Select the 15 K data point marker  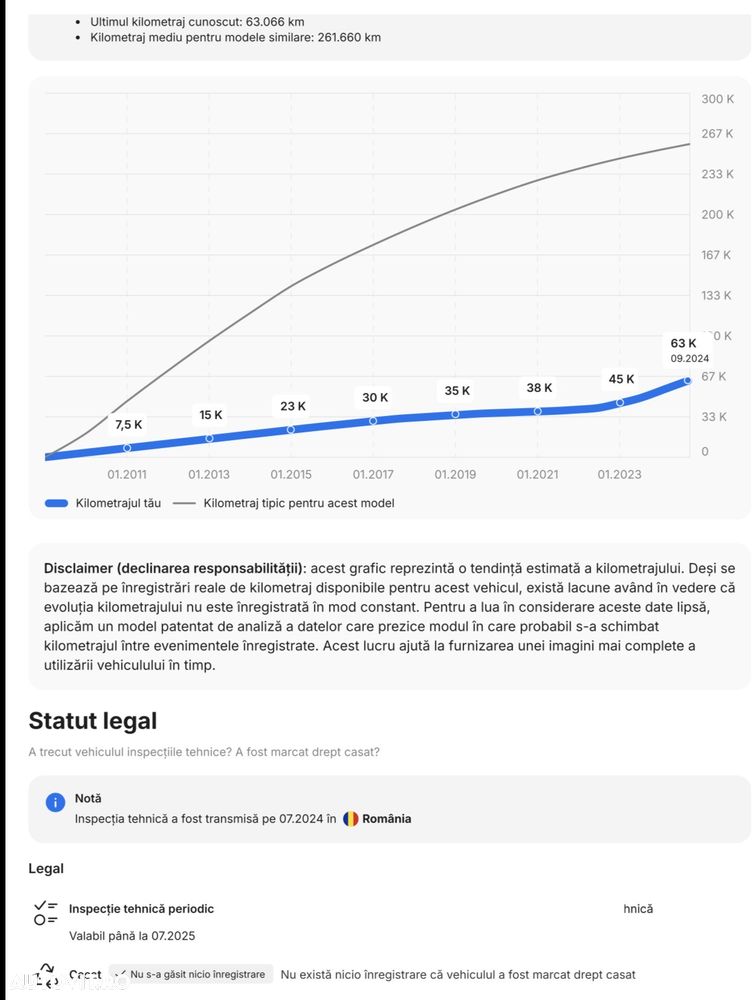point(210,438)
